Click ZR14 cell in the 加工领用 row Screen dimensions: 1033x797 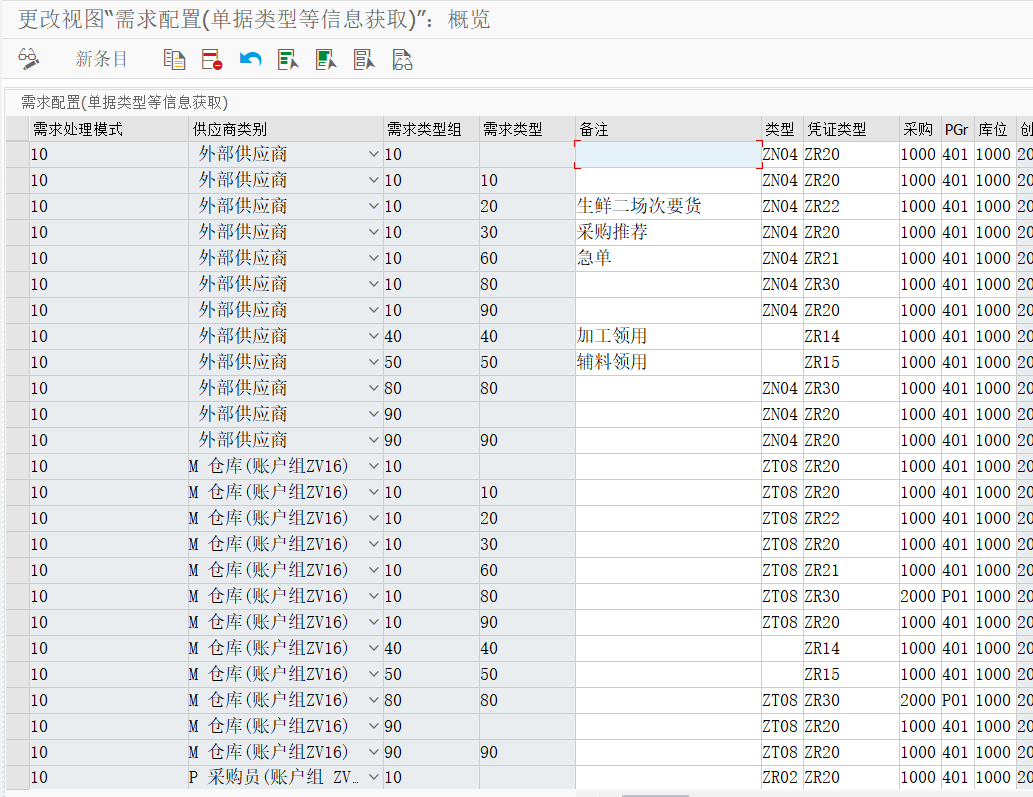[851, 336]
